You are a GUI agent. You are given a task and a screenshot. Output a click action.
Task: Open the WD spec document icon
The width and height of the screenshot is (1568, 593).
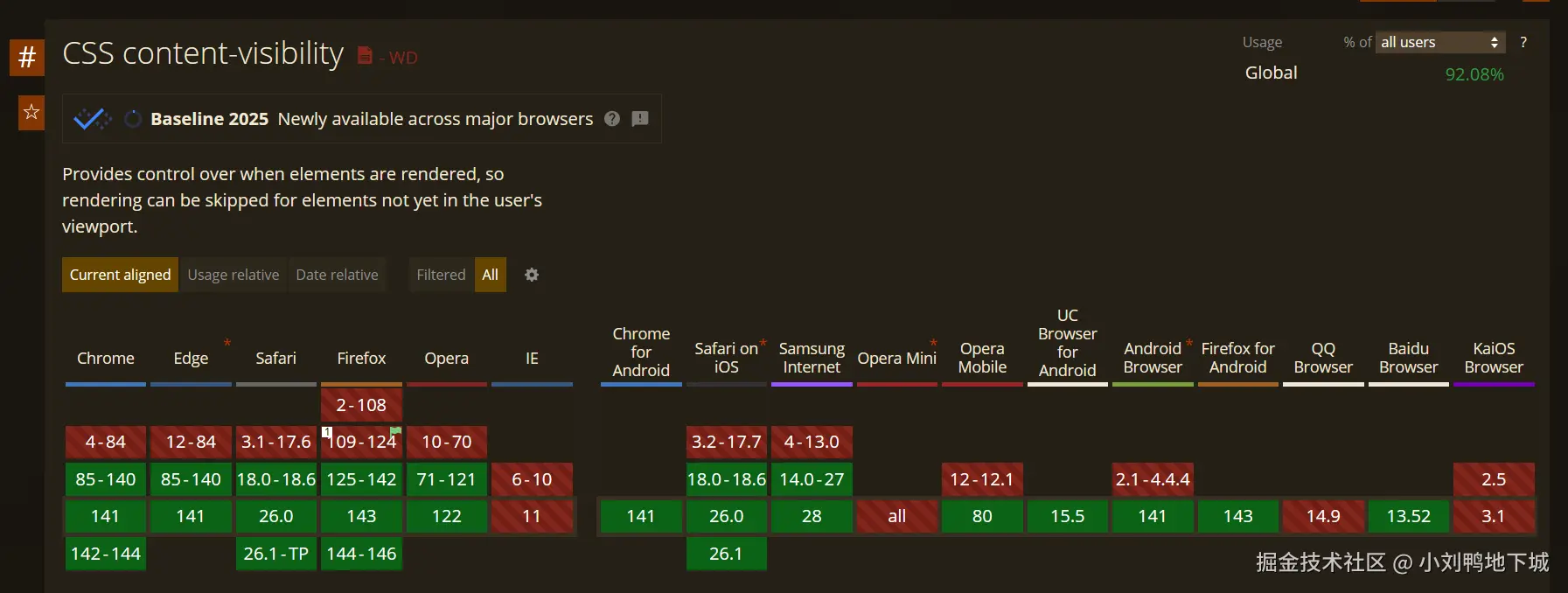[366, 56]
